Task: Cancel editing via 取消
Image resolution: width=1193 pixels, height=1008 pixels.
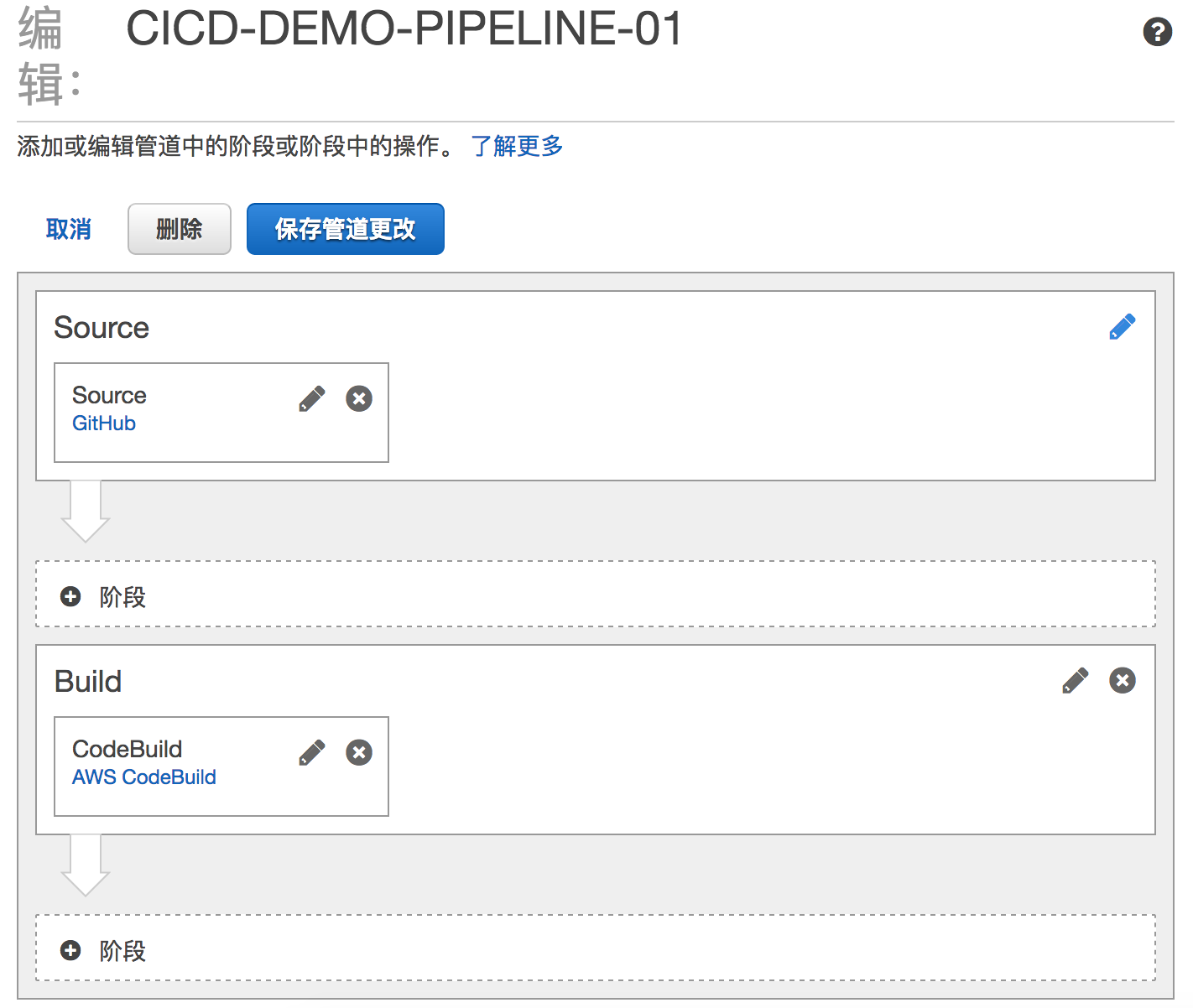Action: [68, 229]
